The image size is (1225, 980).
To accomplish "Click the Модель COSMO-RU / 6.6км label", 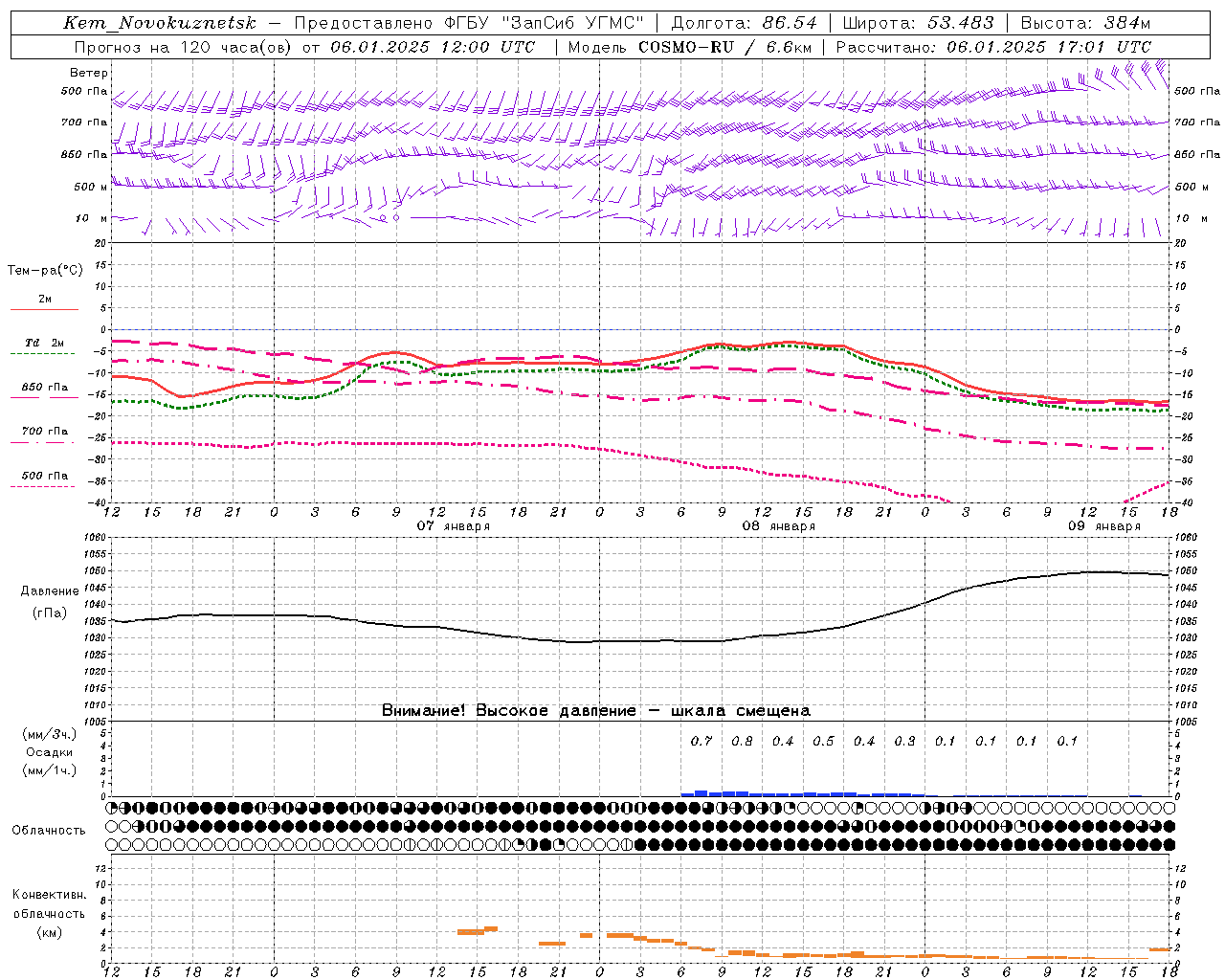I will [x=689, y=47].
